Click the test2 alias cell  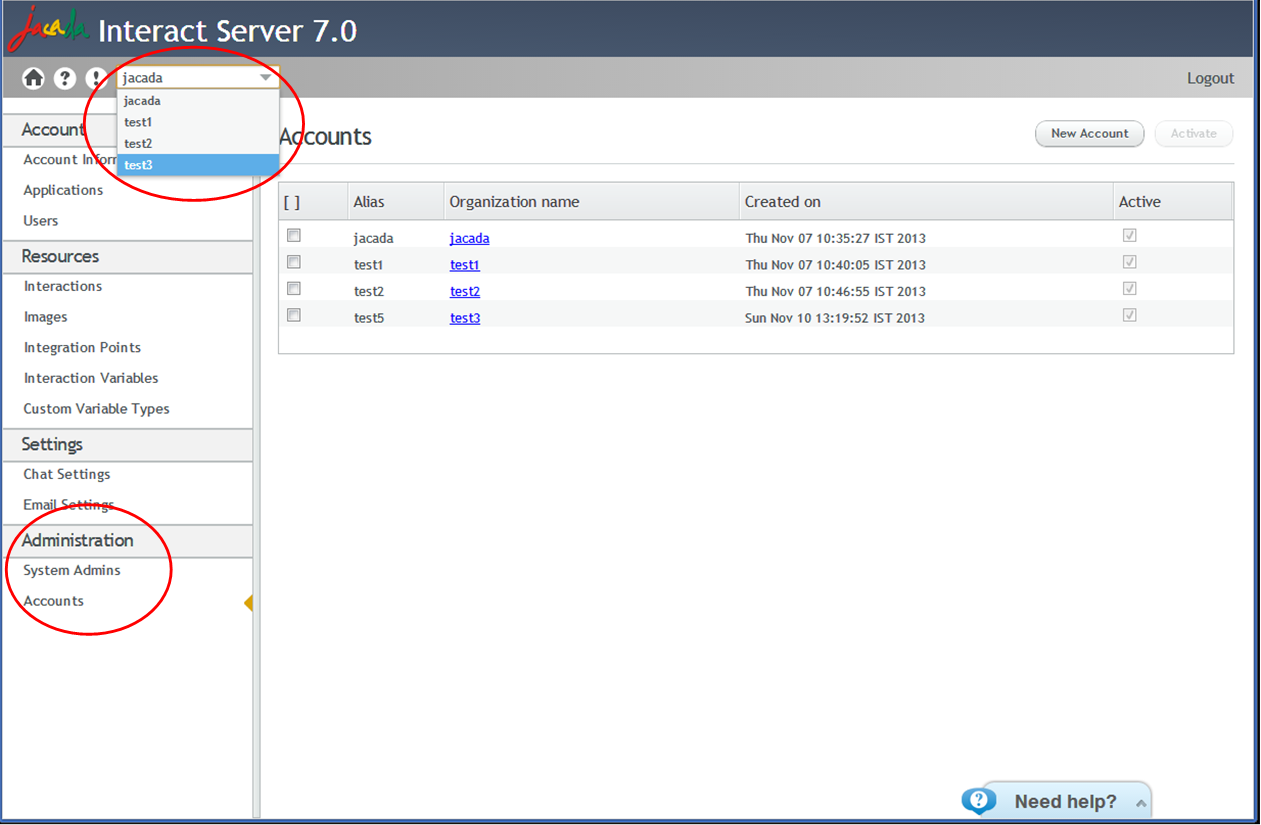(x=369, y=291)
